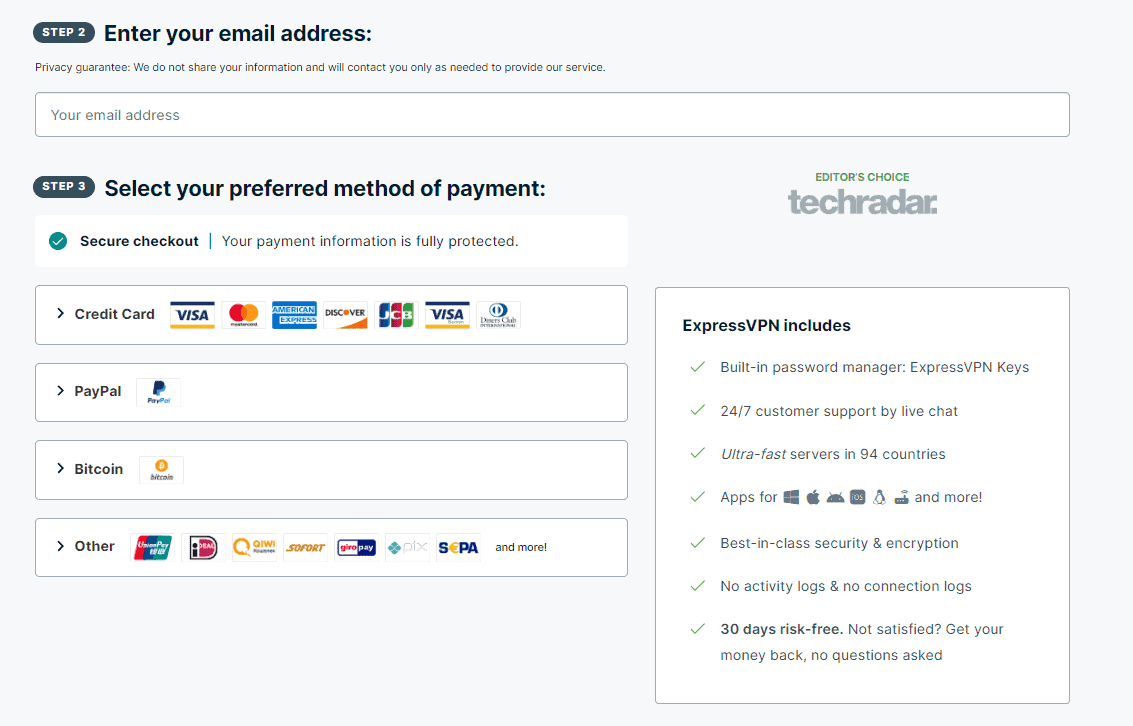1133x726 pixels.
Task: Click the Mastercard logo icon
Action: click(x=244, y=315)
